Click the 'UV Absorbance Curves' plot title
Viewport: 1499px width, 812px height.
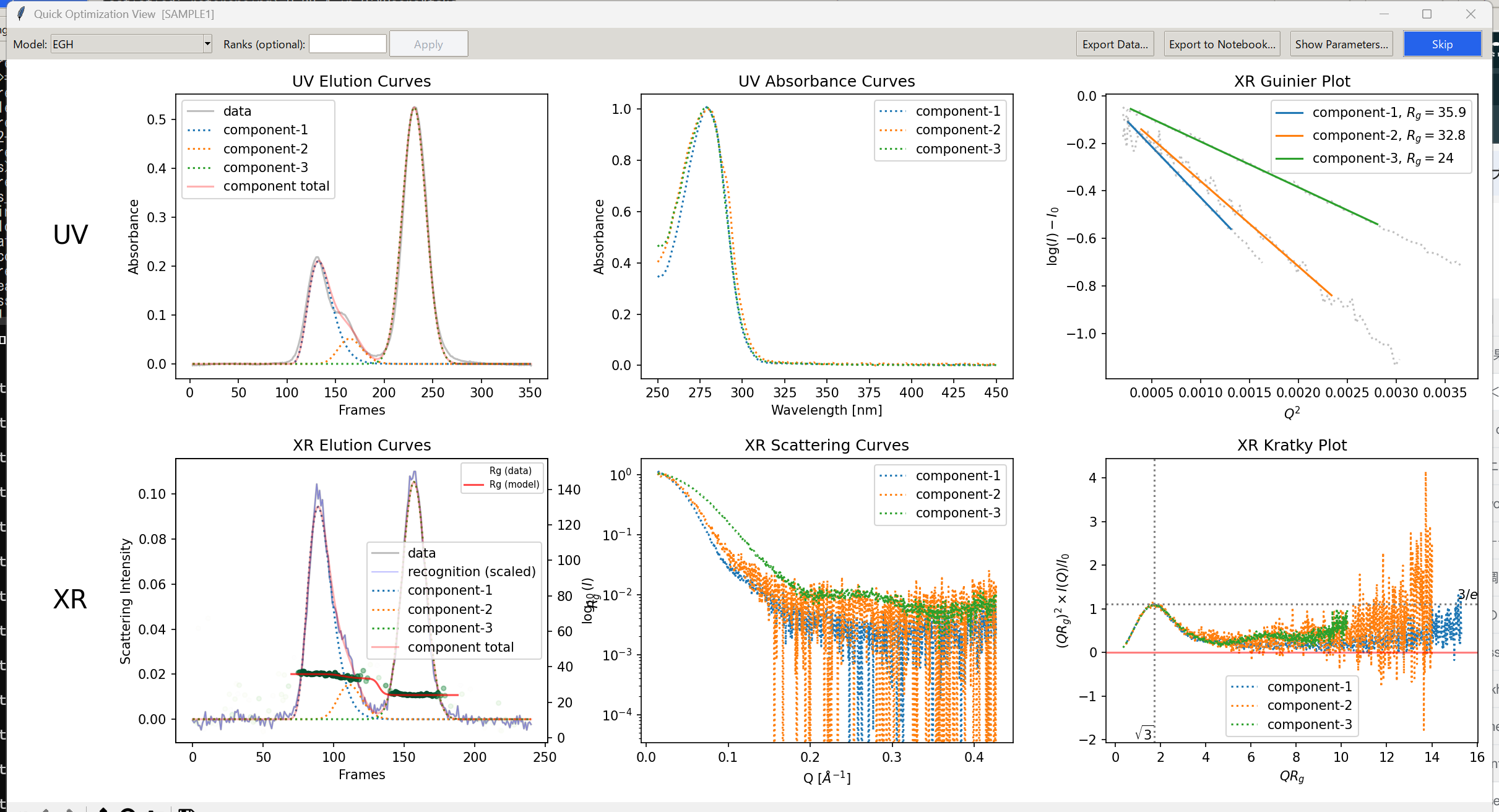coord(826,81)
